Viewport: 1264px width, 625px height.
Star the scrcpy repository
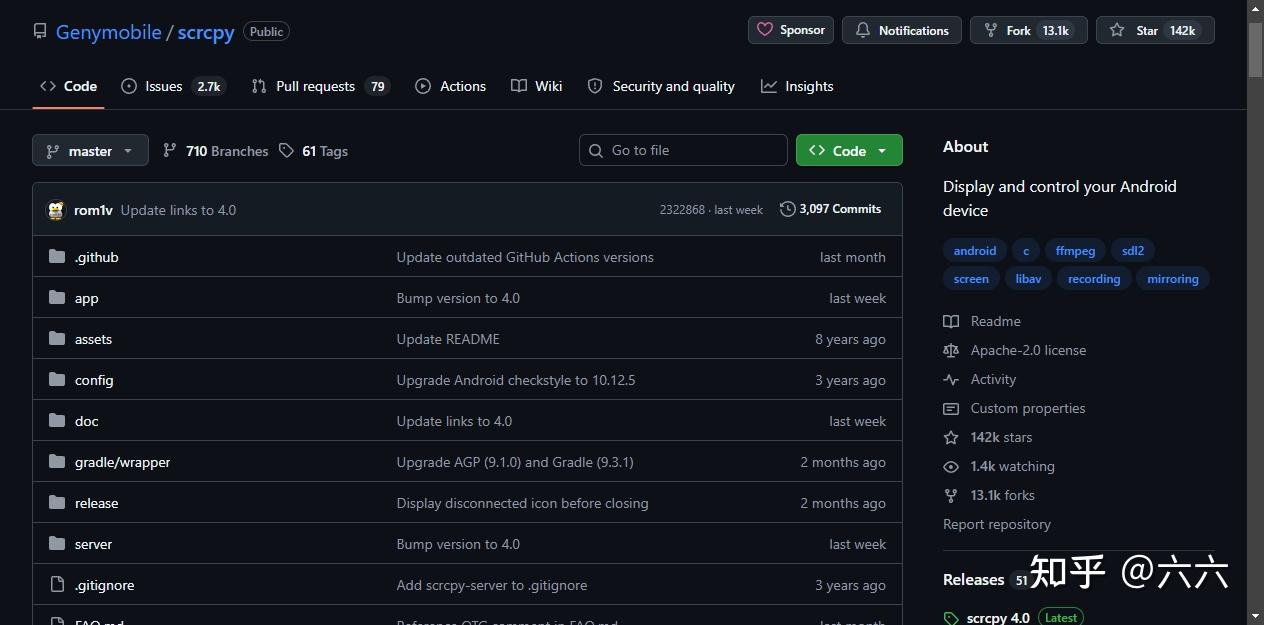tap(1155, 30)
